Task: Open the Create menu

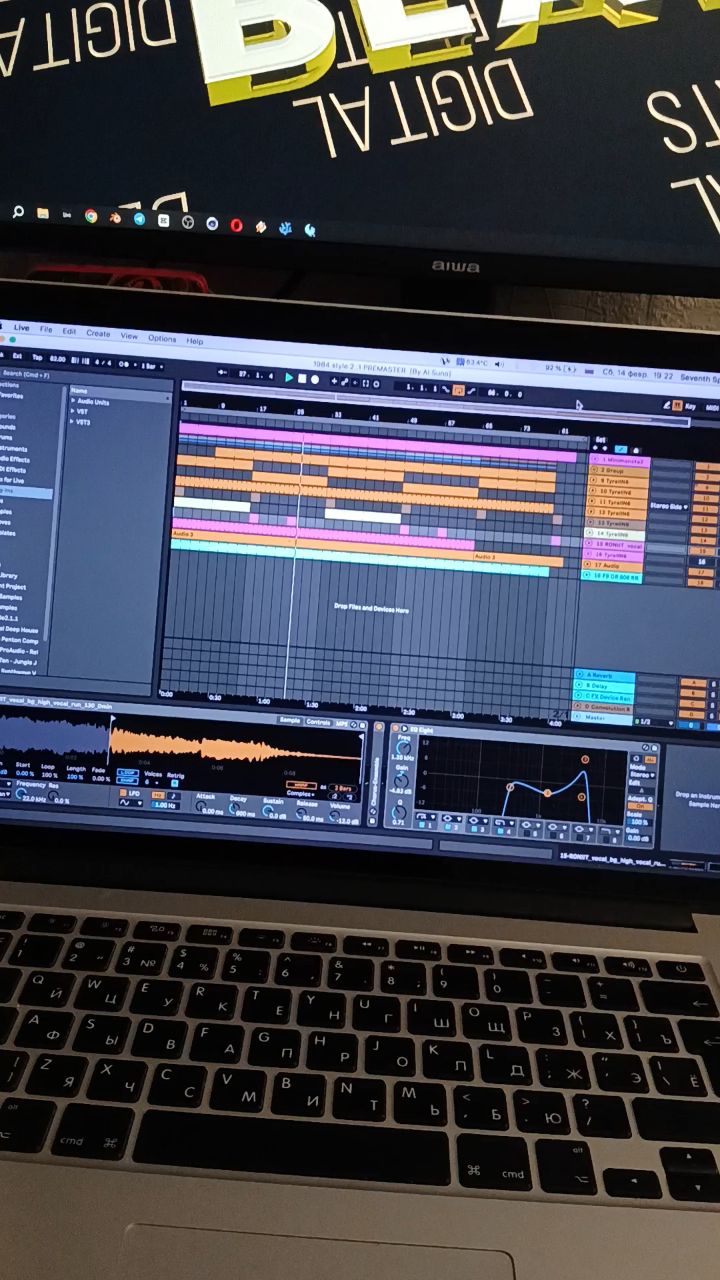Action: click(98, 333)
